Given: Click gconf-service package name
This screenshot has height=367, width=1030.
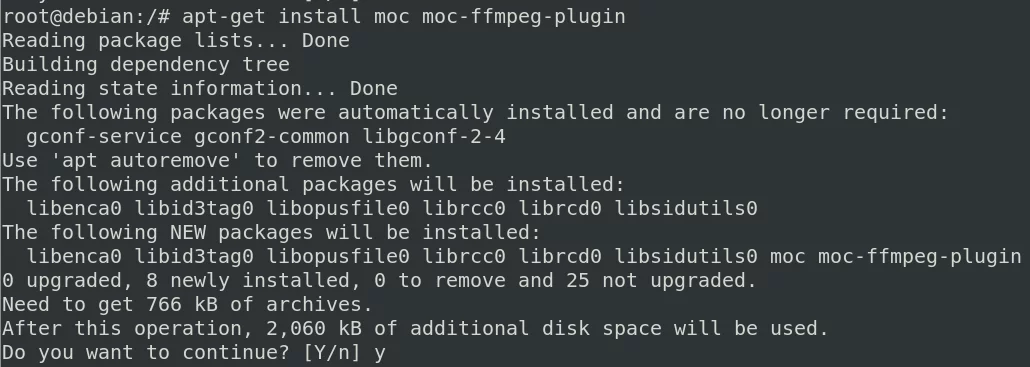Looking at the screenshot, I should click(x=104, y=137).
